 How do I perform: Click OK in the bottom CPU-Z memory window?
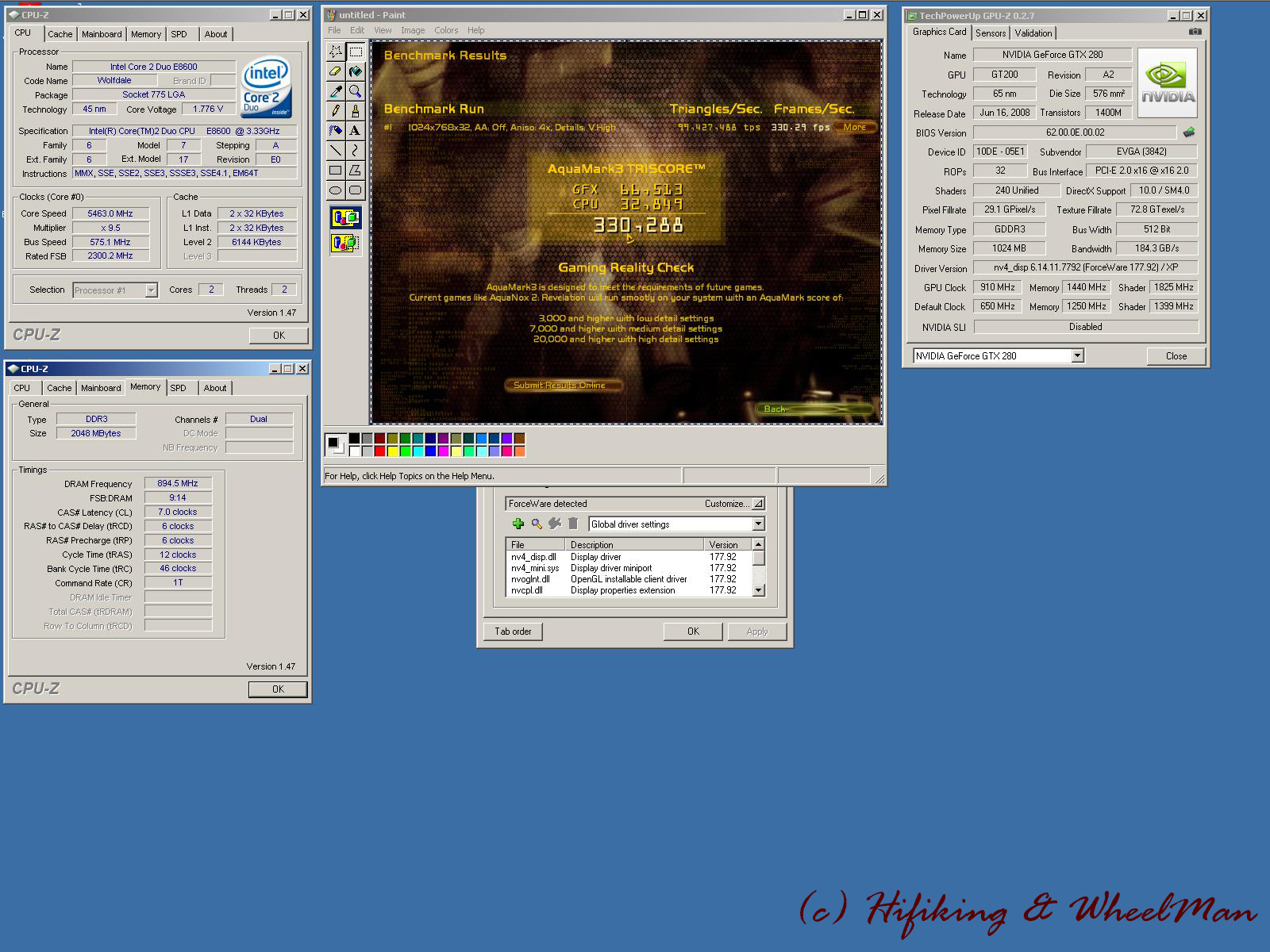click(x=278, y=689)
